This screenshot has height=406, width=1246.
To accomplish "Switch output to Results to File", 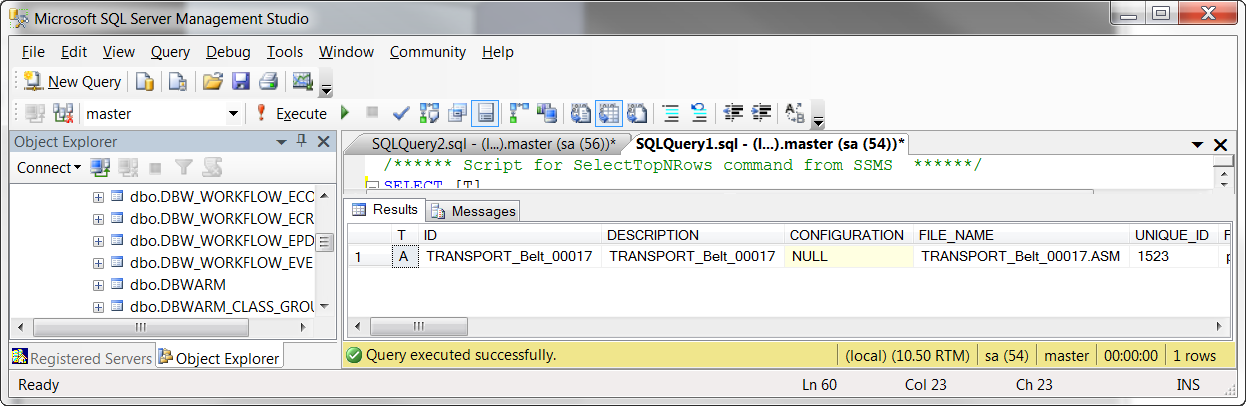I will 636,113.
